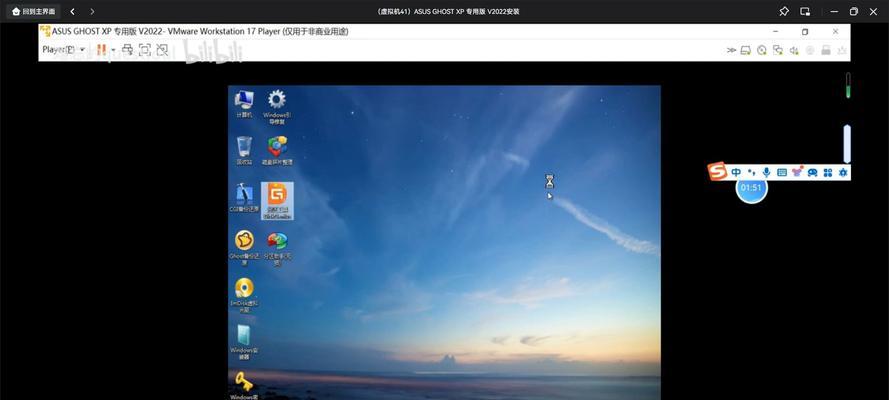
Task: Open Sogou skin shirt icon
Action: point(797,172)
